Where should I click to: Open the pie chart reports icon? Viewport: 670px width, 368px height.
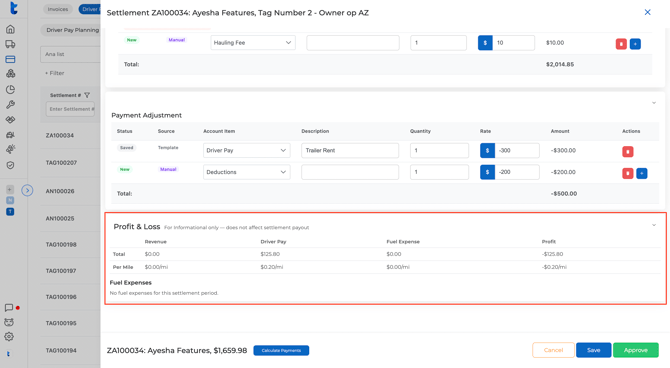tap(10, 89)
